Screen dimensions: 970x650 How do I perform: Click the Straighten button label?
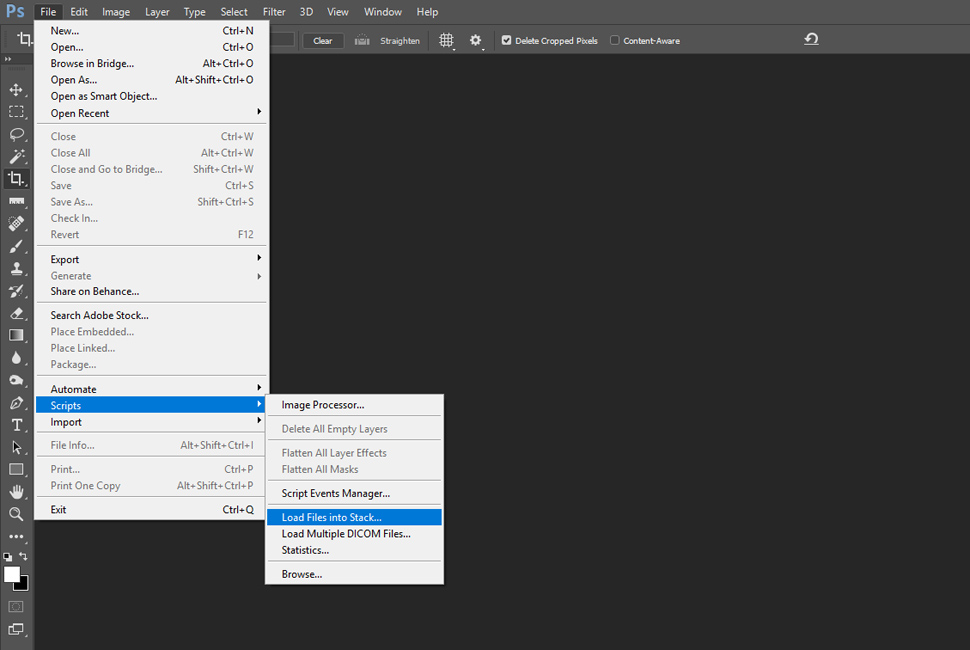coord(400,41)
